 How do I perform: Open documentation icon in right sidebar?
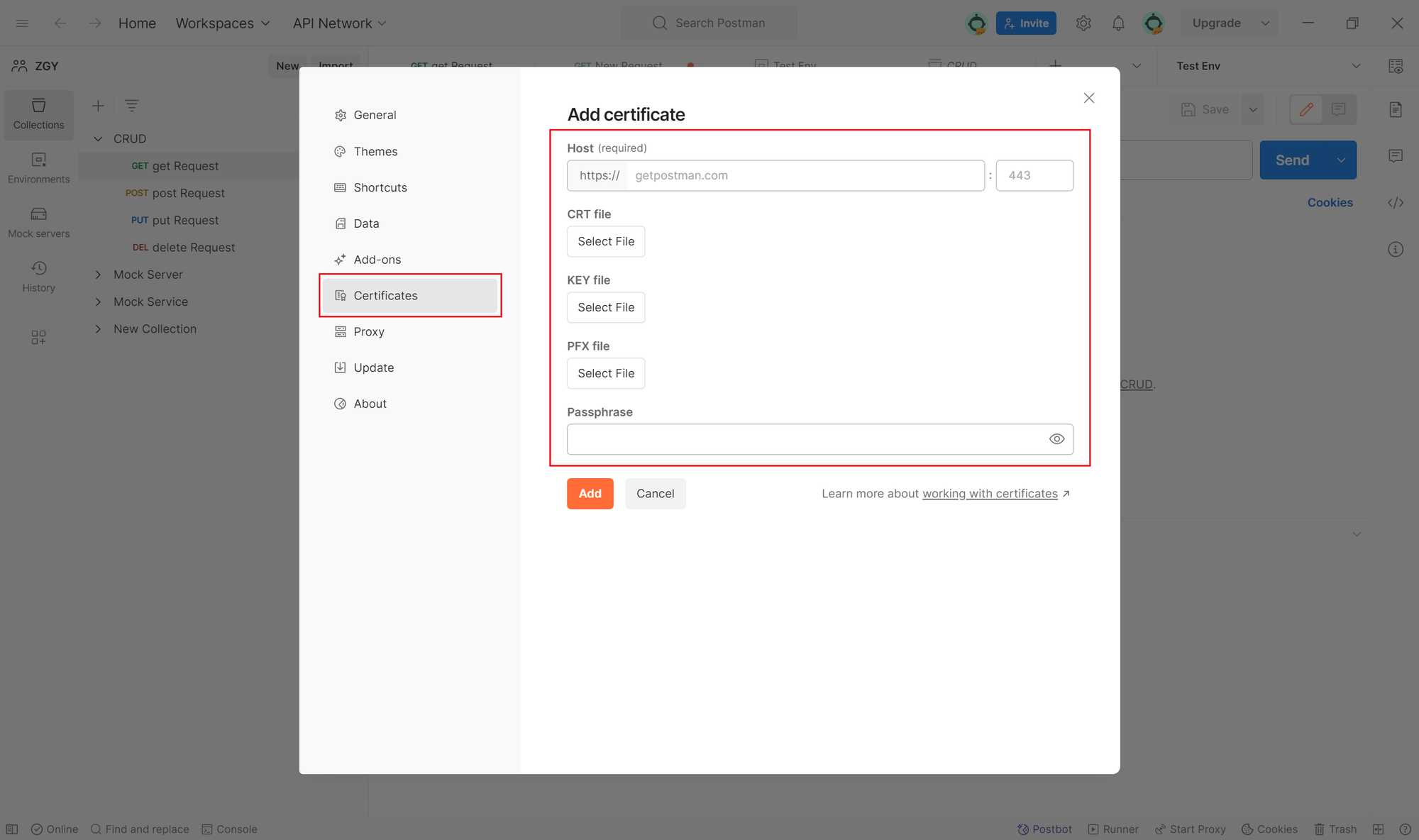coord(1396,109)
